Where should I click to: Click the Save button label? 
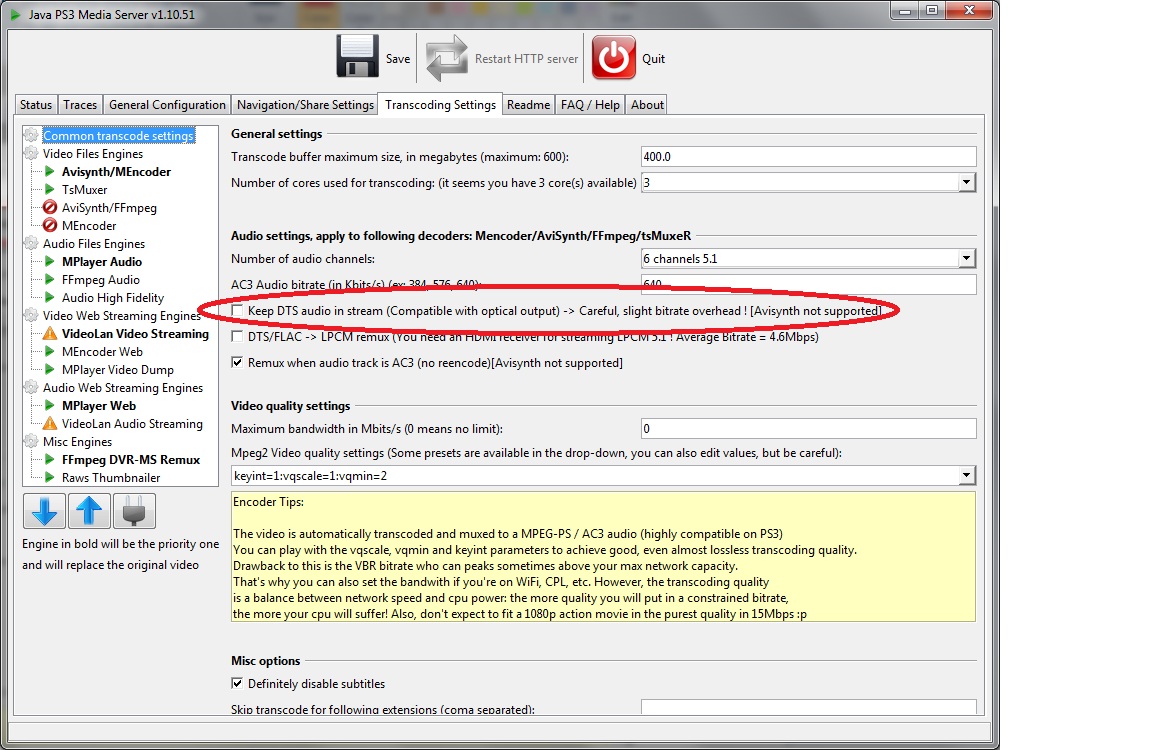click(x=398, y=59)
